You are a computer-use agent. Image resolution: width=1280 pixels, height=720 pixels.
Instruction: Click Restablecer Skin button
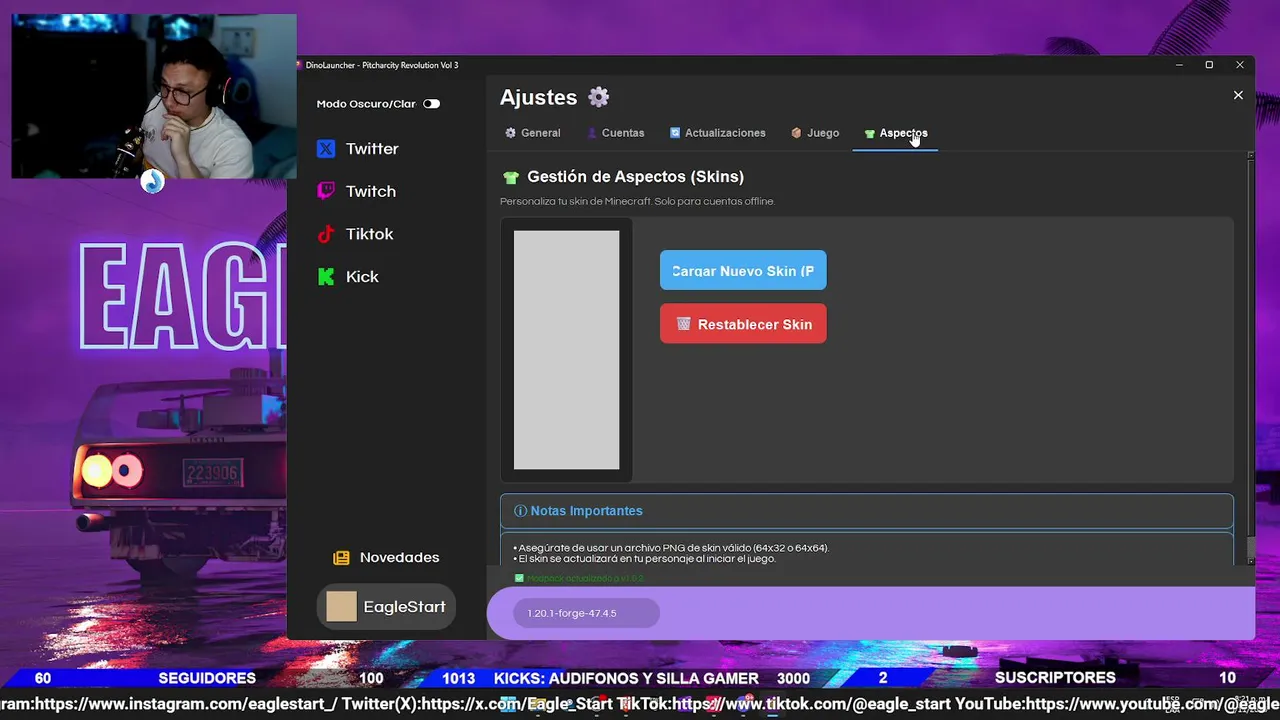click(x=743, y=324)
